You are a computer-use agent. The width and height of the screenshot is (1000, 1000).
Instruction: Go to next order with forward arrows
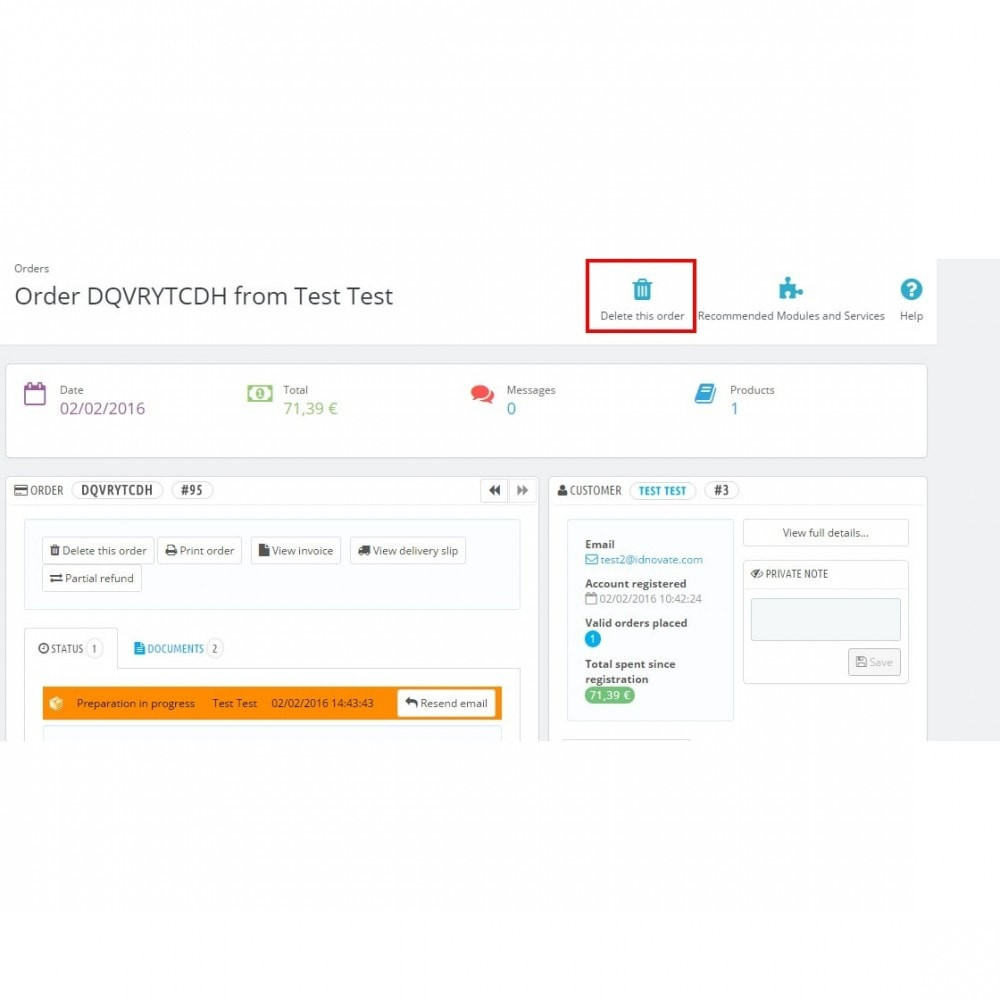pos(522,490)
